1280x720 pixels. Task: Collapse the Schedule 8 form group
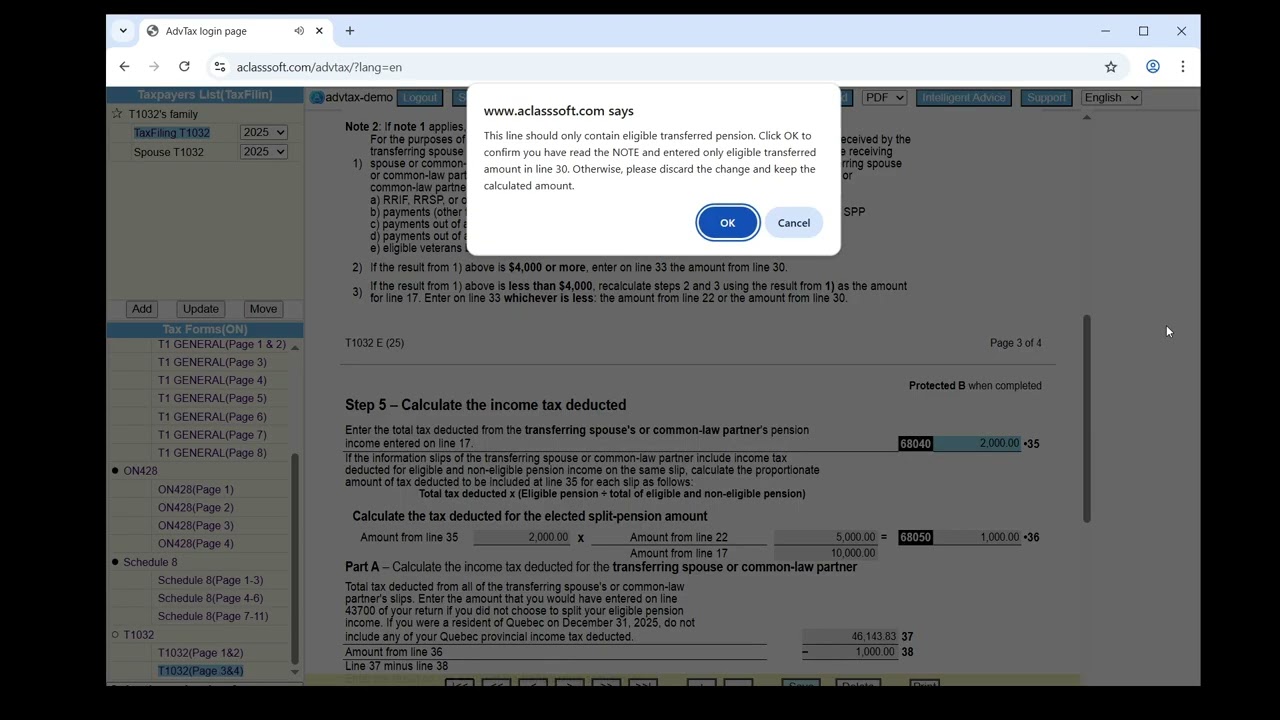(115, 562)
